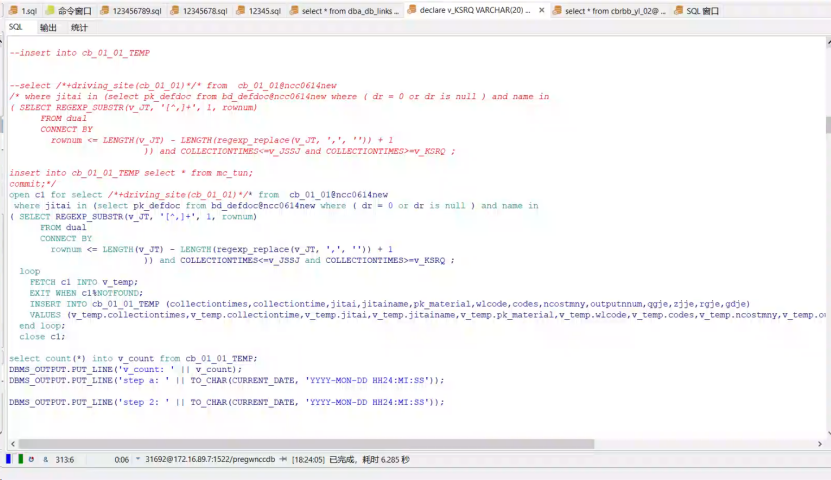831x480 pixels.
Task: Click the dba_db_links tab file icon
Action: point(294,11)
